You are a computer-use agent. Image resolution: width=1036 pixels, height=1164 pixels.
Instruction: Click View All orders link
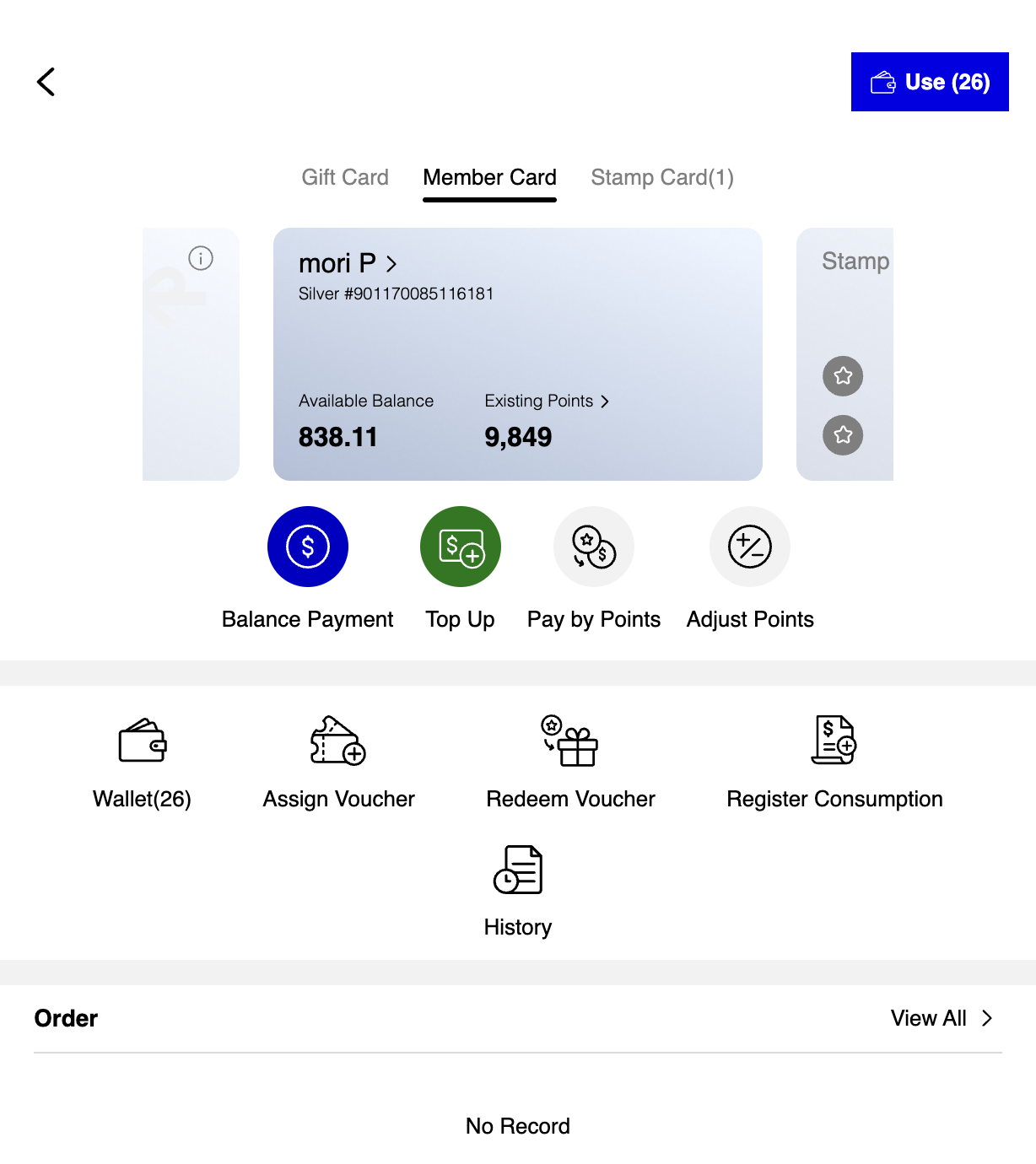pyautogui.click(x=942, y=1018)
